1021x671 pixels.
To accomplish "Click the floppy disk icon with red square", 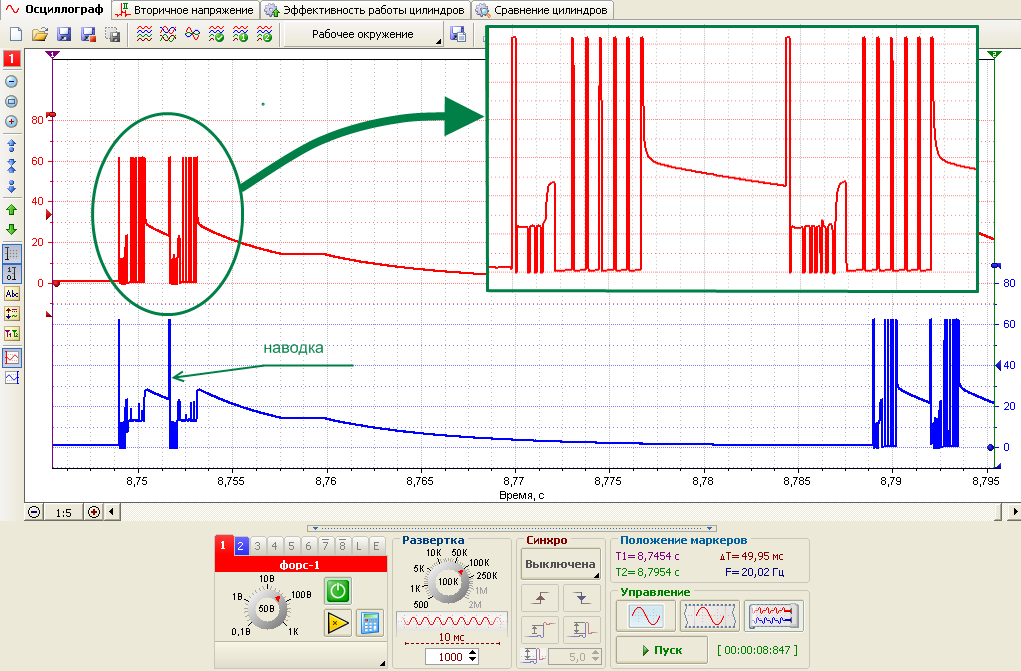I will tap(88, 35).
